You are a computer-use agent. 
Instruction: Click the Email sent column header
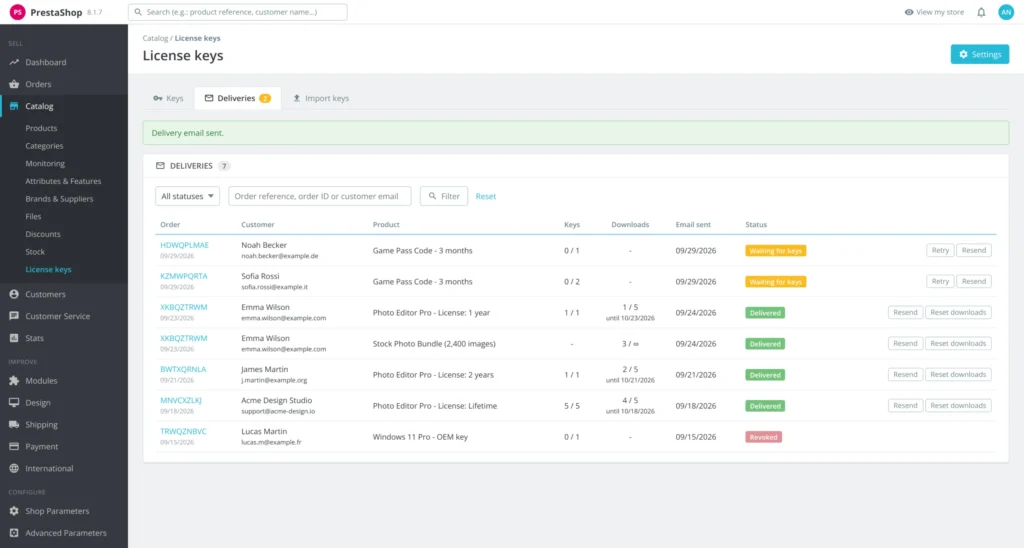(x=693, y=225)
